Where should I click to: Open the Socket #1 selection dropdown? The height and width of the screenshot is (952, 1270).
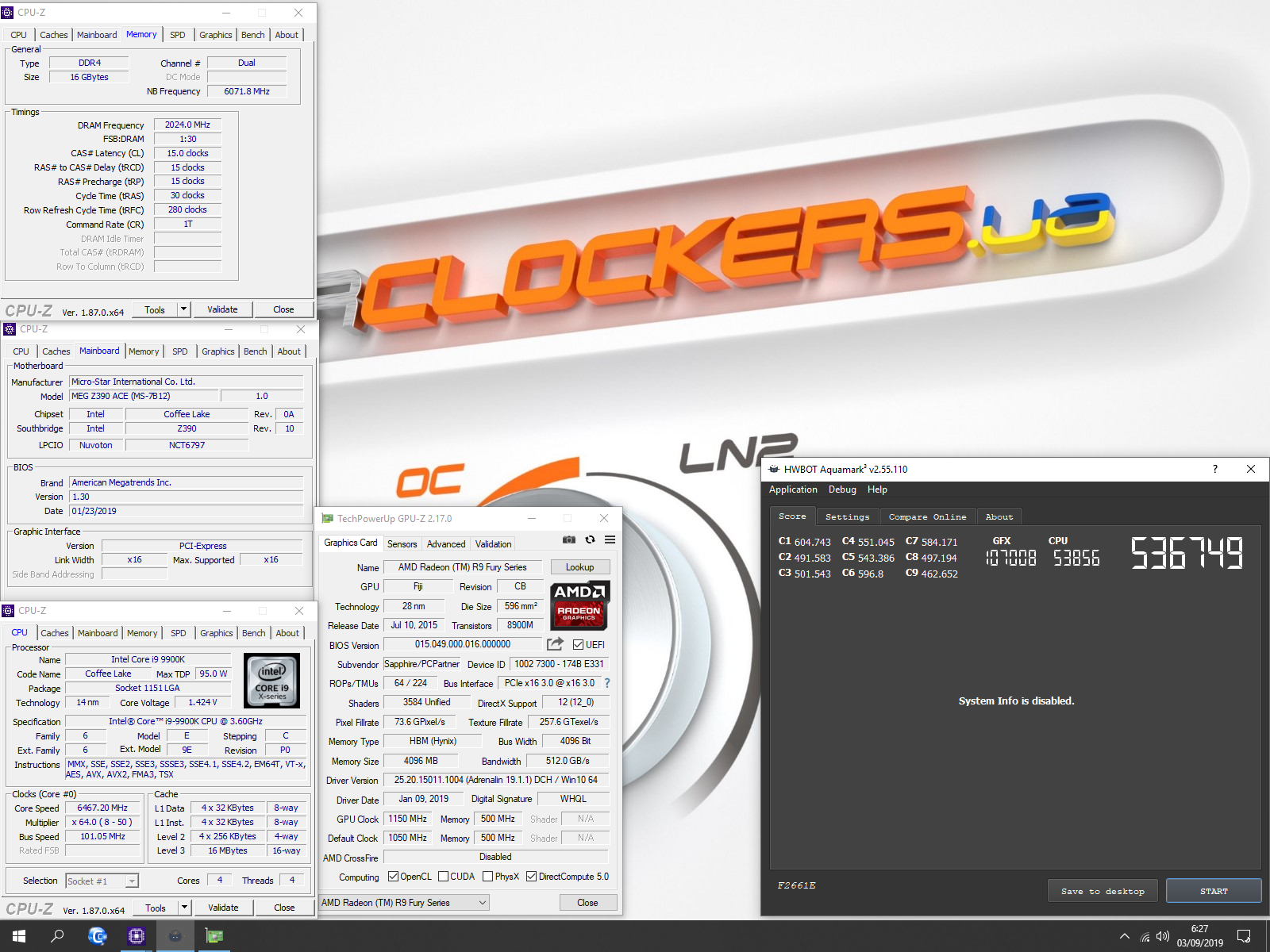coord(102,881)
